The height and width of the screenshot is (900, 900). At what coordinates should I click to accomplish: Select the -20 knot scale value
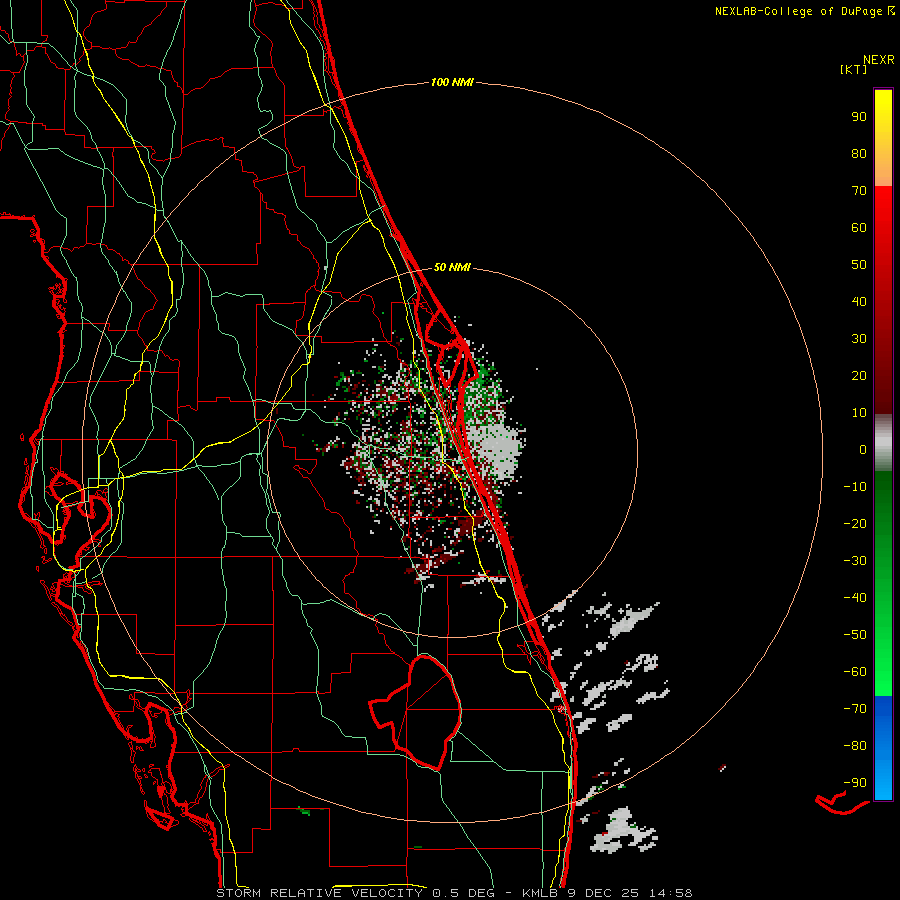855,524
